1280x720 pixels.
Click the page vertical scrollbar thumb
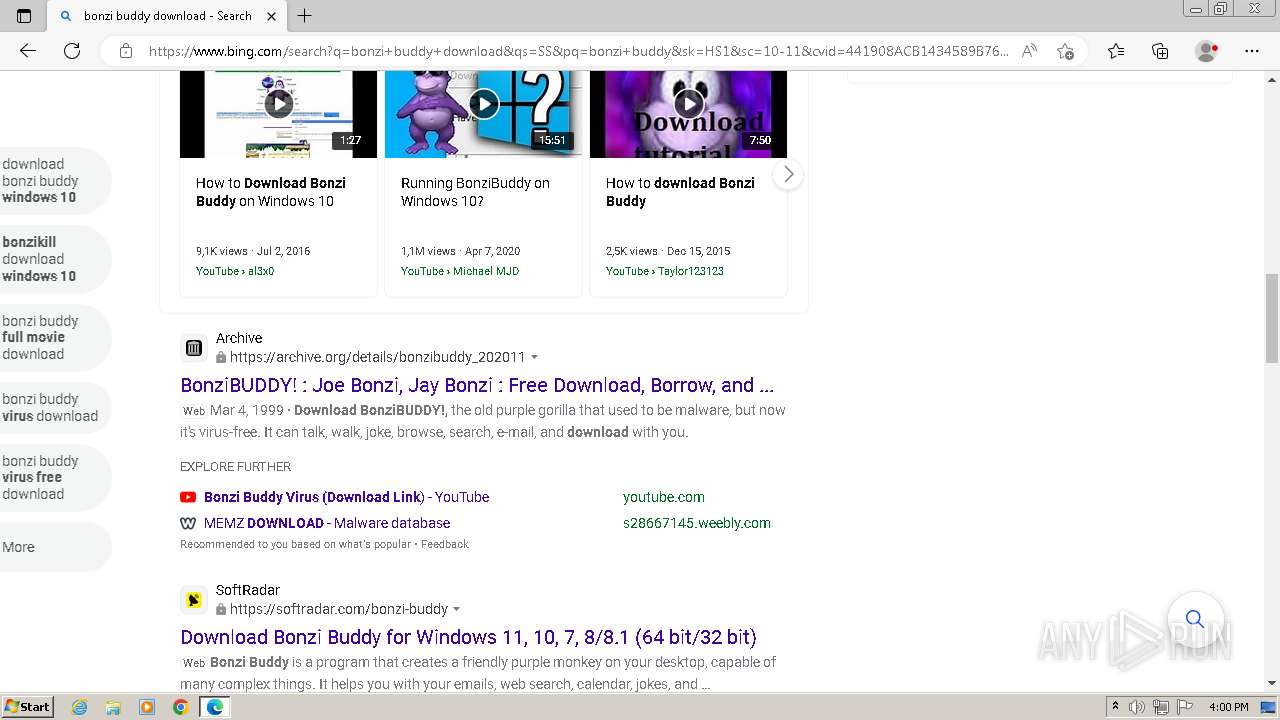[1272, 319]
